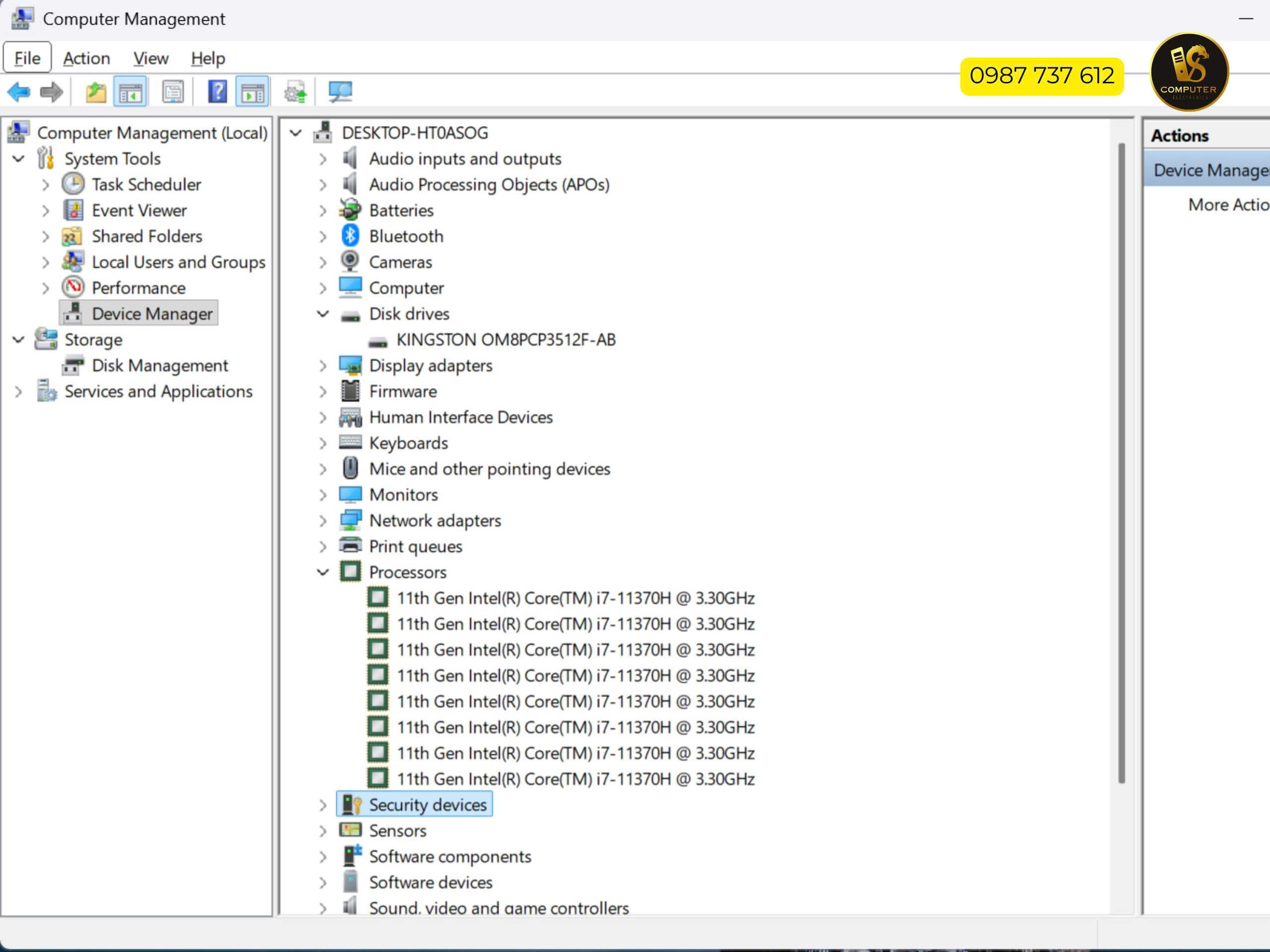Screen dimensions: 1270x952
Task: Click the Back arrow toolbar icon
Action: 18,91
